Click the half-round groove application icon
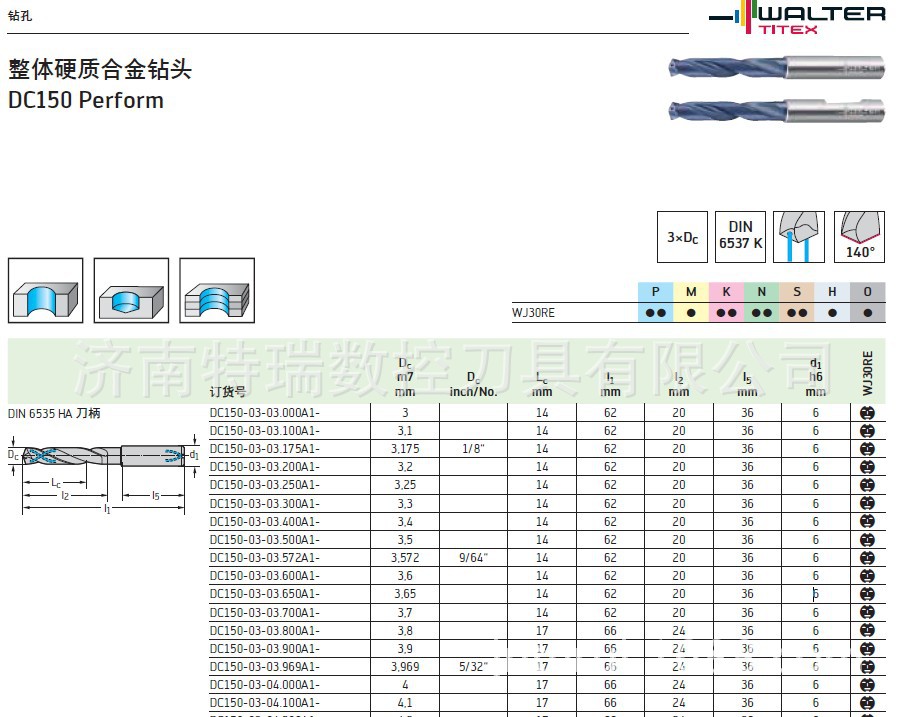 [46, 290]
